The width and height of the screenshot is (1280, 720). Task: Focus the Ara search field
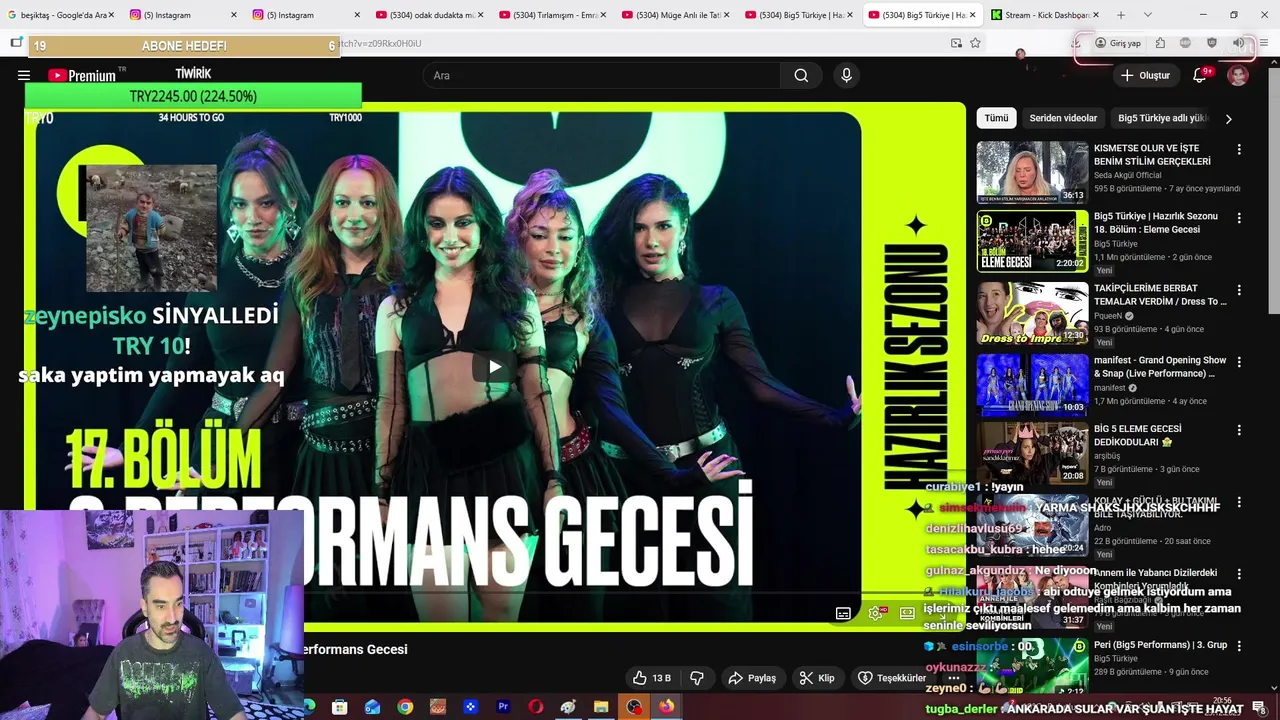(x=603, y=75)
